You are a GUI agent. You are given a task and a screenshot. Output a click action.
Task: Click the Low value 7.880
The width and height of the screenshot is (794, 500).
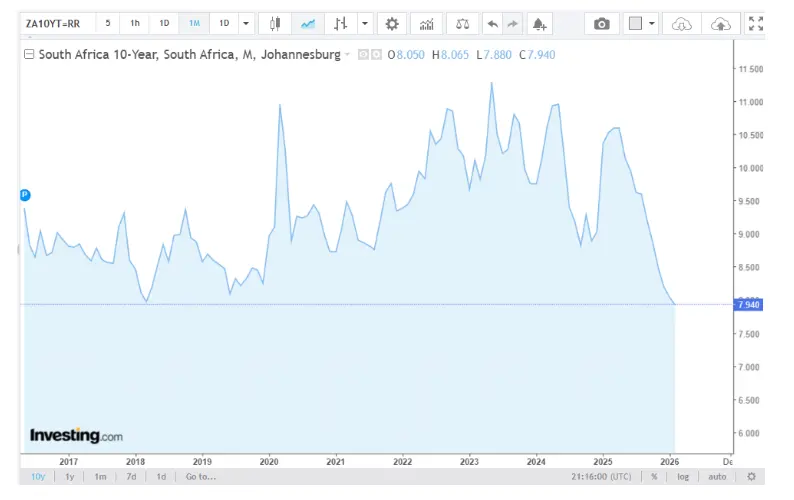point(497,55)
